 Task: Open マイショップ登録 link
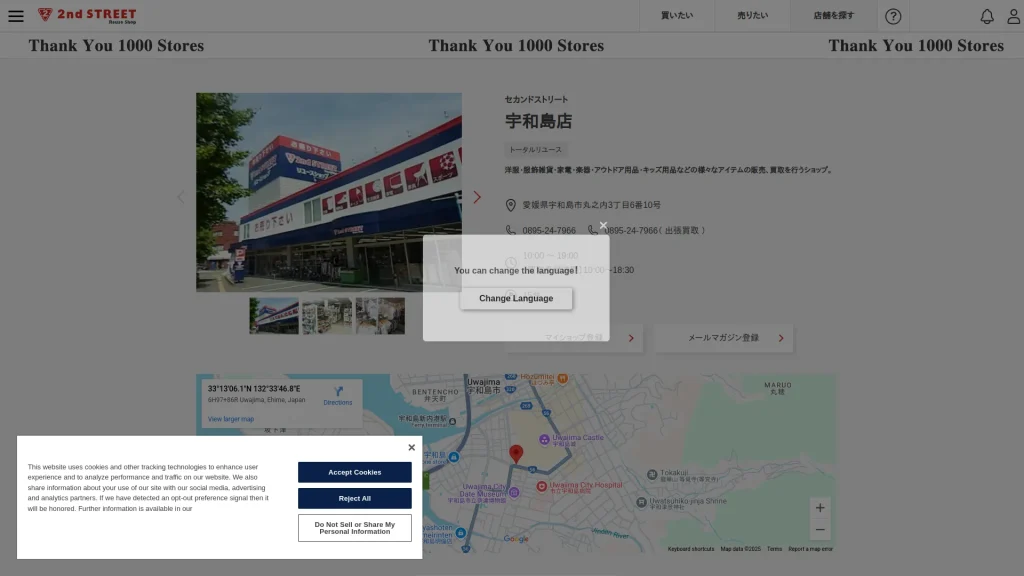575,338
